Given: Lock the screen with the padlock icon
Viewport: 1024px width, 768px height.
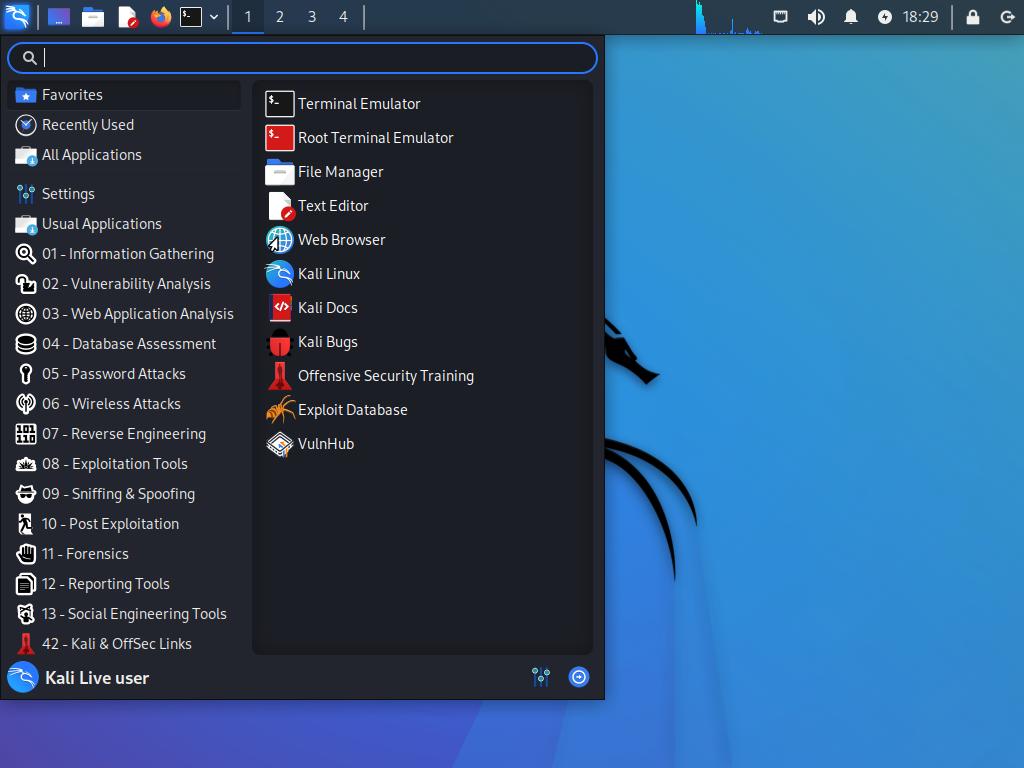Looking at the screenshot, I should (972, 16).
